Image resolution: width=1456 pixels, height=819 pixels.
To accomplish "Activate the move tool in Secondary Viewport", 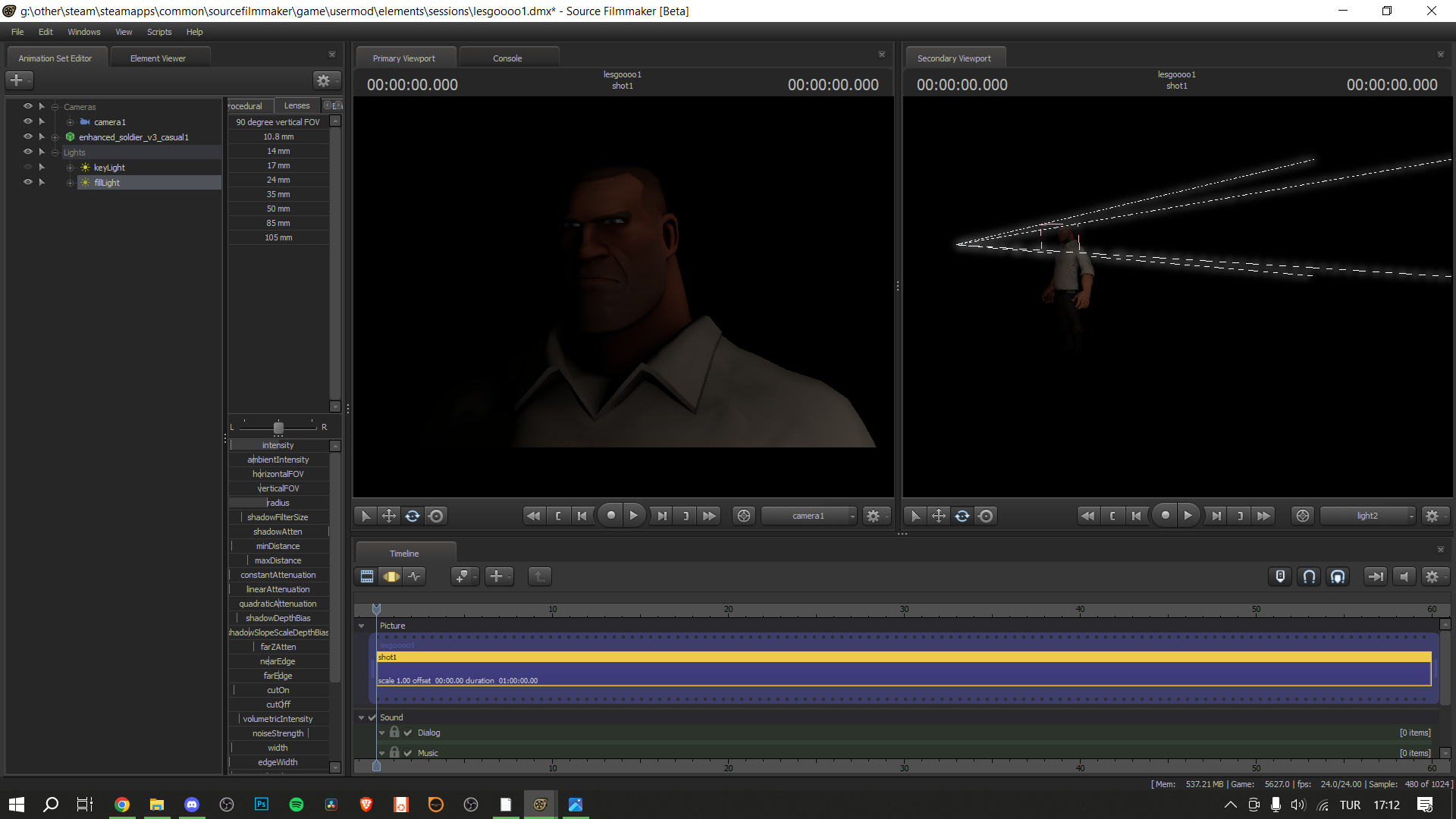I will coord(939,516).
